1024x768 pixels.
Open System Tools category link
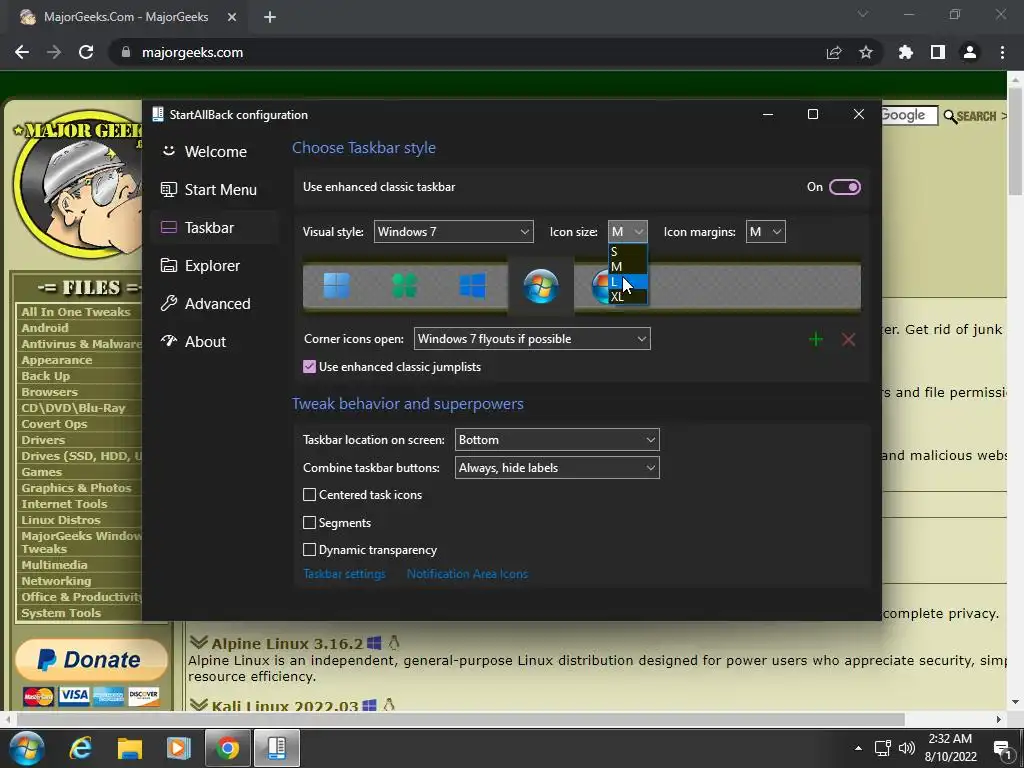click(x=61, y=613)
